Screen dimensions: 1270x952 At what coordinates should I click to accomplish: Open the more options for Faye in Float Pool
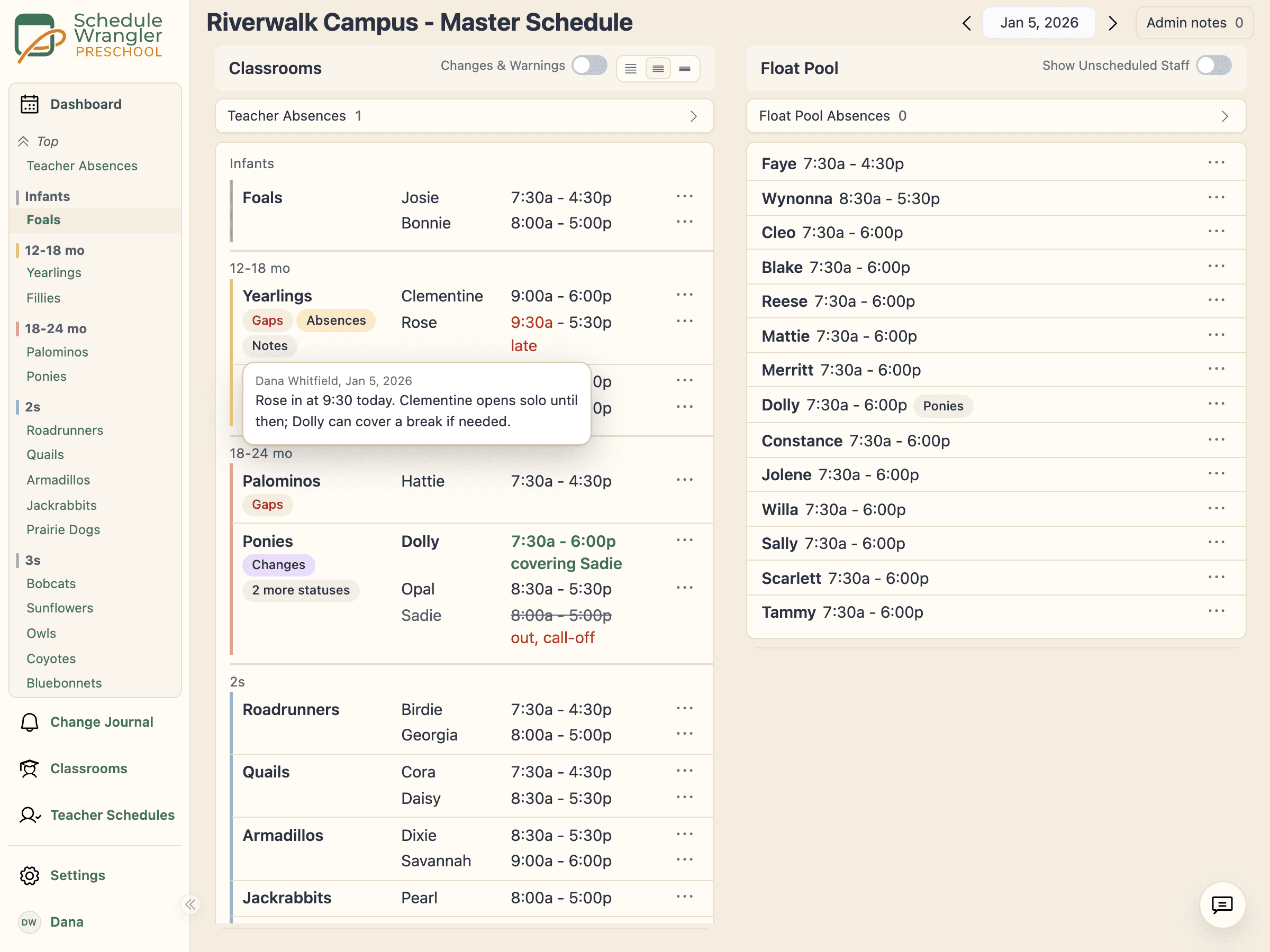1216,163
